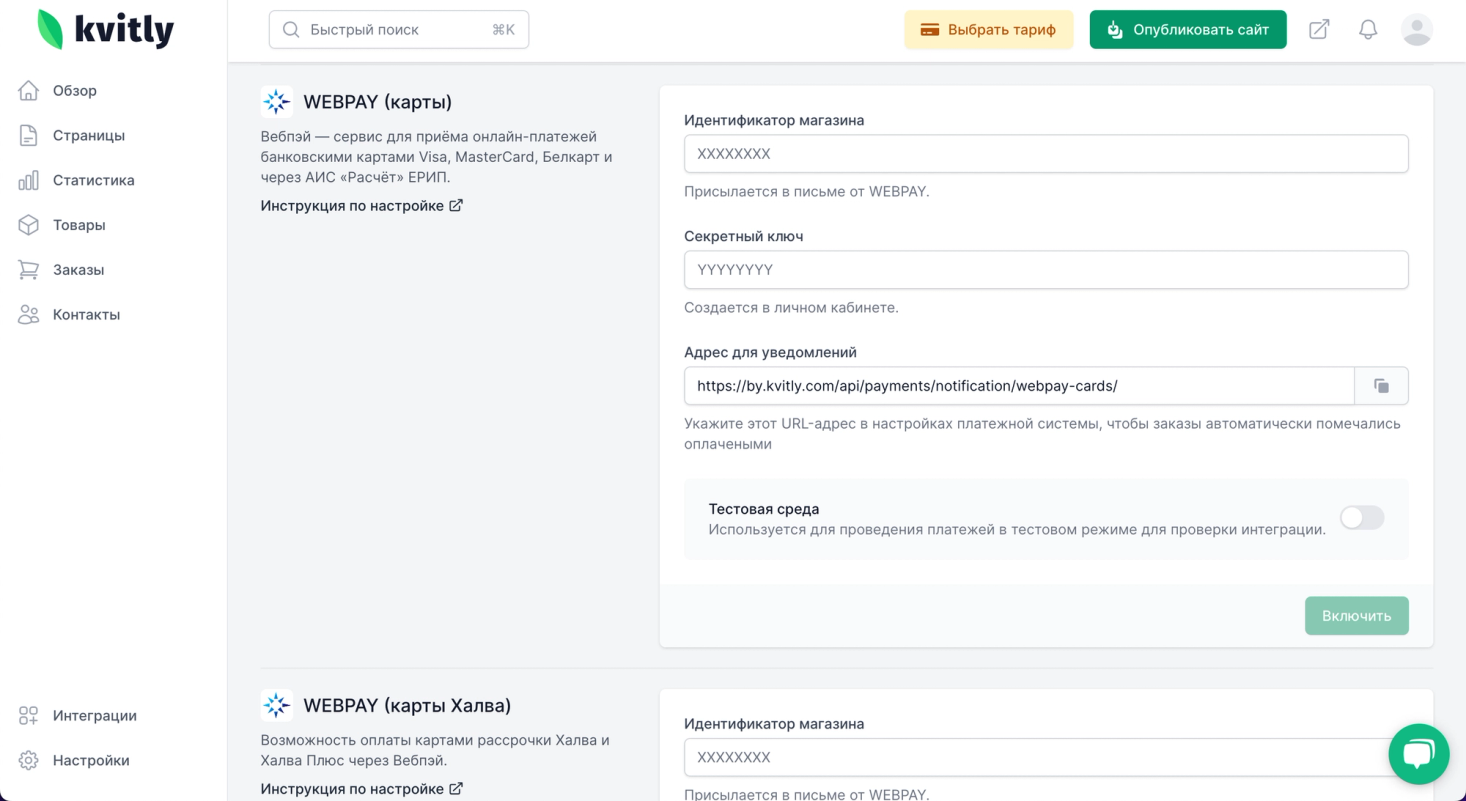Click the Включить button
This screenshot has width=1466, height=801.
1356,616
